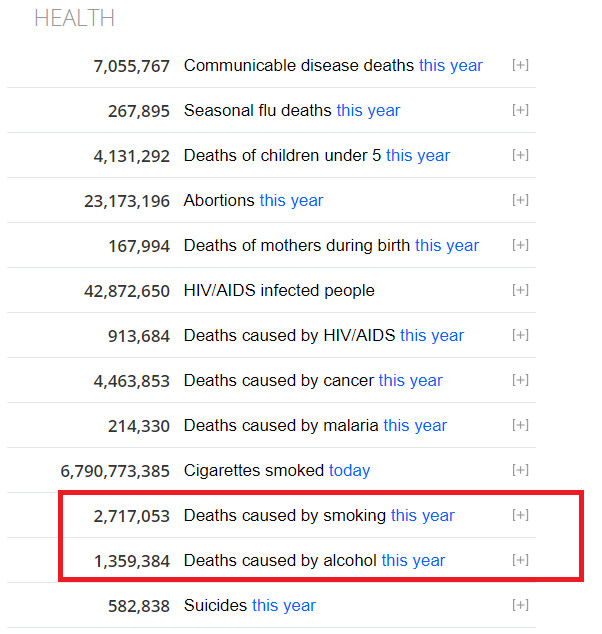The image size is (602, 634).
Task: Click "this year" link after Suicides
Action: click(x=284, y=605)
